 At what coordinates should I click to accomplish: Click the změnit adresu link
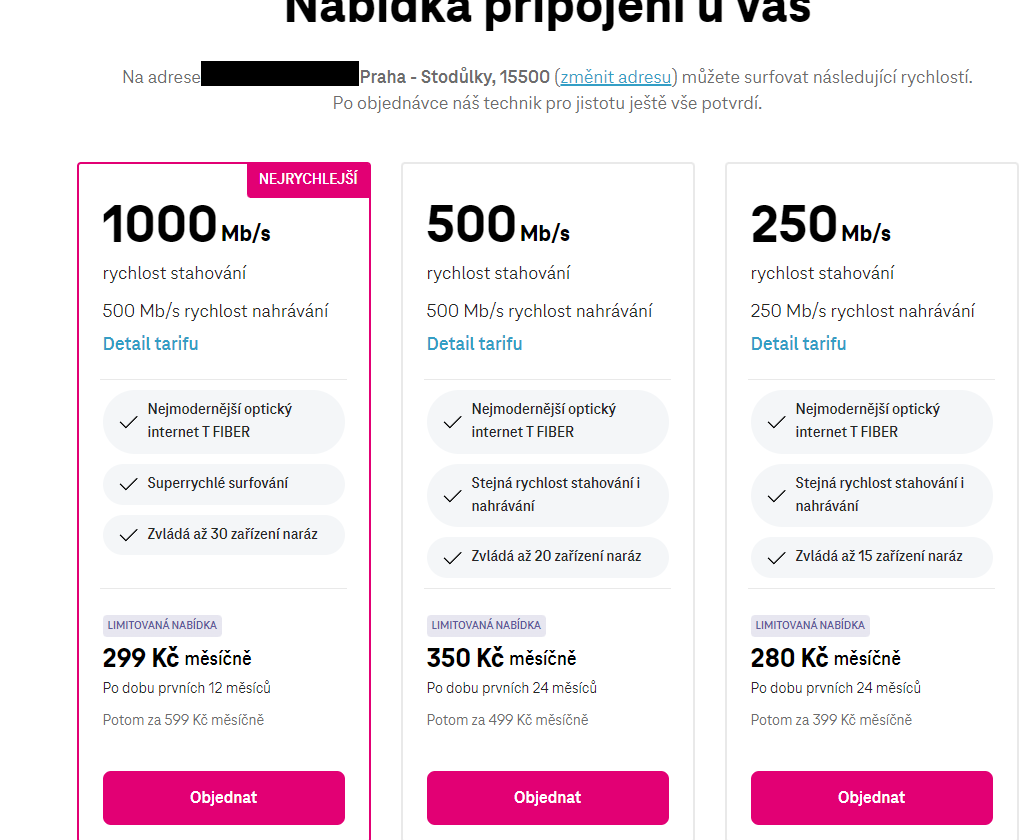(x=616, y=77)
